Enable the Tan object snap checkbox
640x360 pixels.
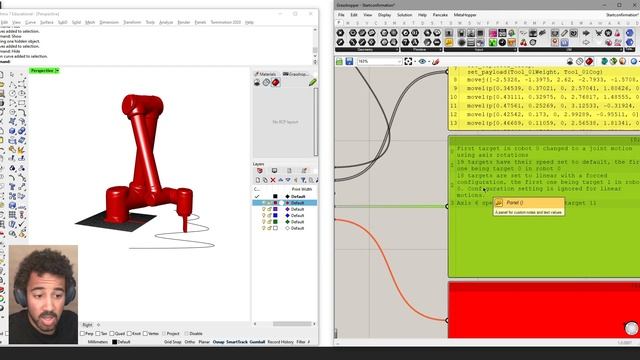point(98,333)
